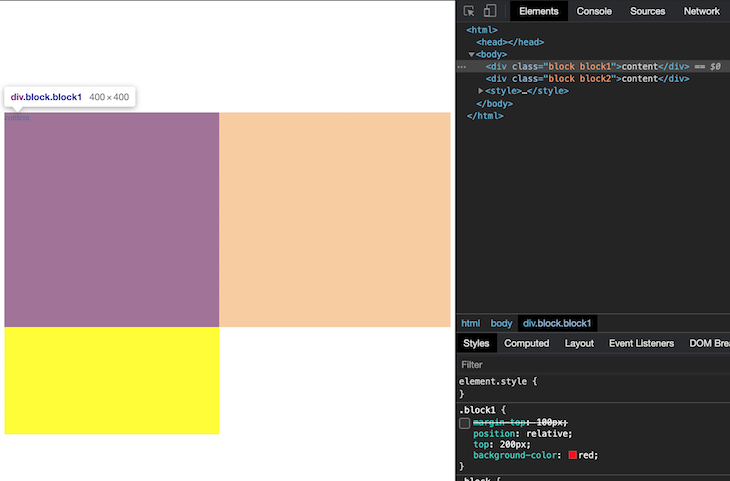Image resolution: width=730 pixels, height=481 pixels.
Task: Switch to the Sources tab
Action: pyautogui.click(x=647, y=11)
